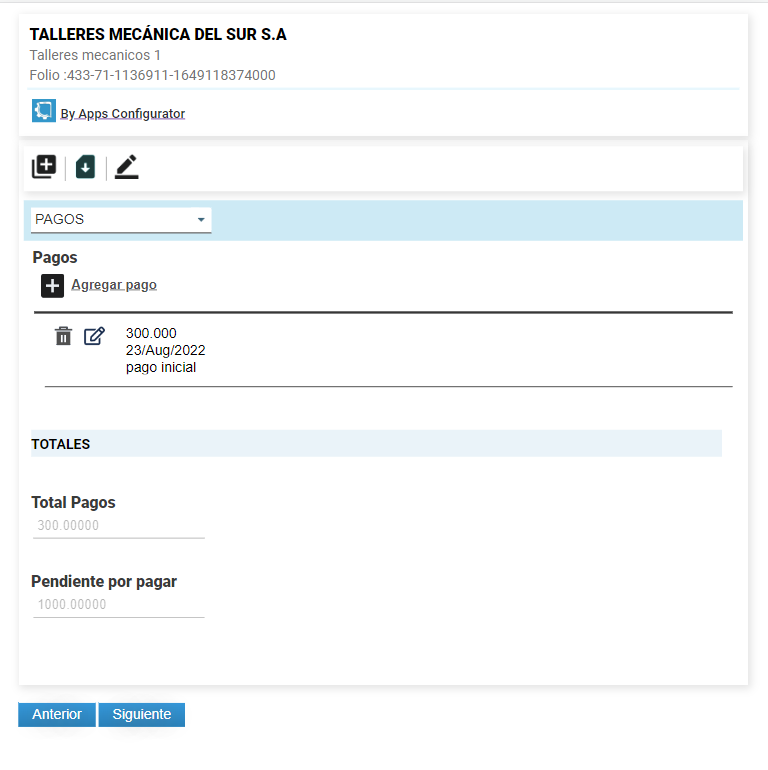Click the Siguiente button

142,714
